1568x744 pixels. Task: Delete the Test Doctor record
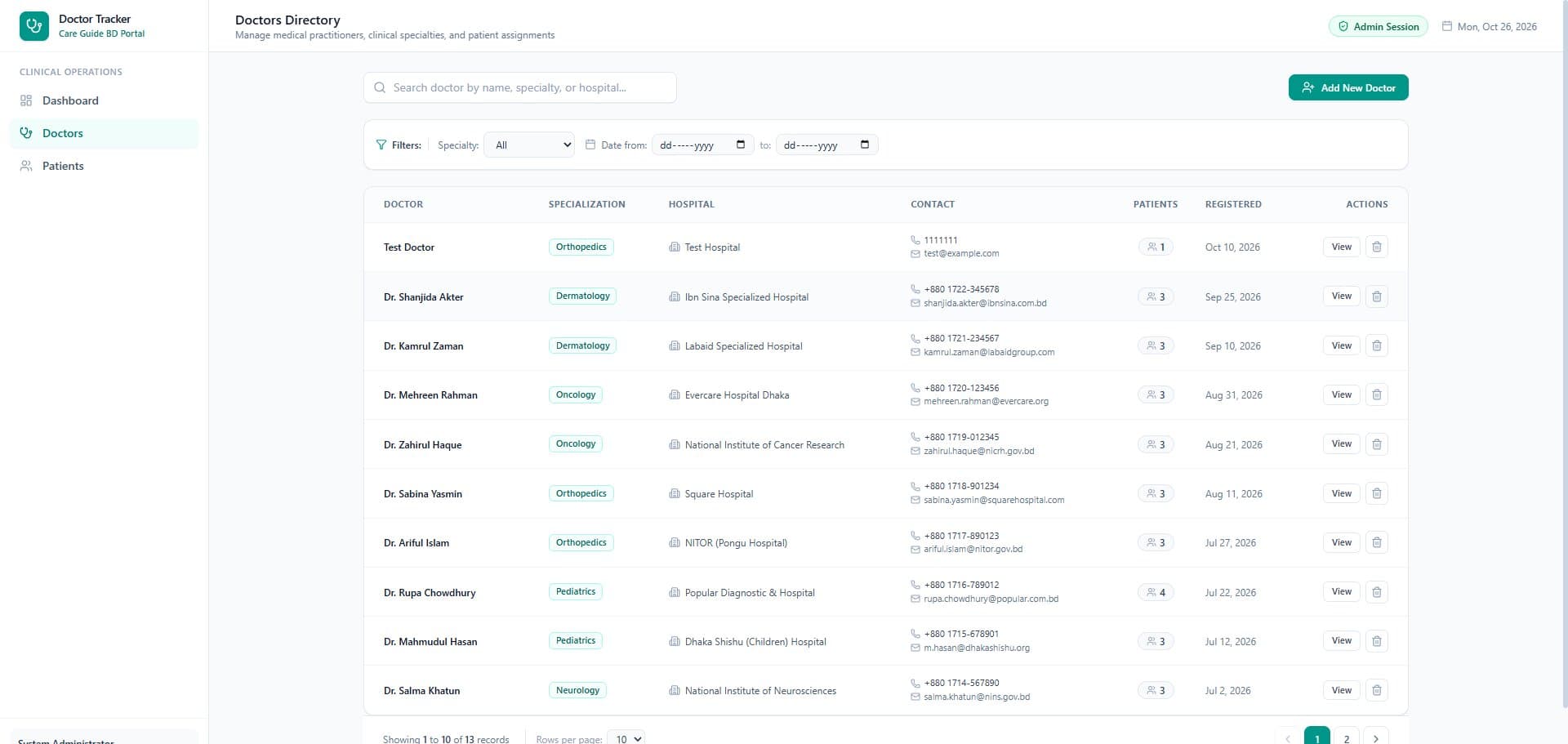[x=1376, y=247]
